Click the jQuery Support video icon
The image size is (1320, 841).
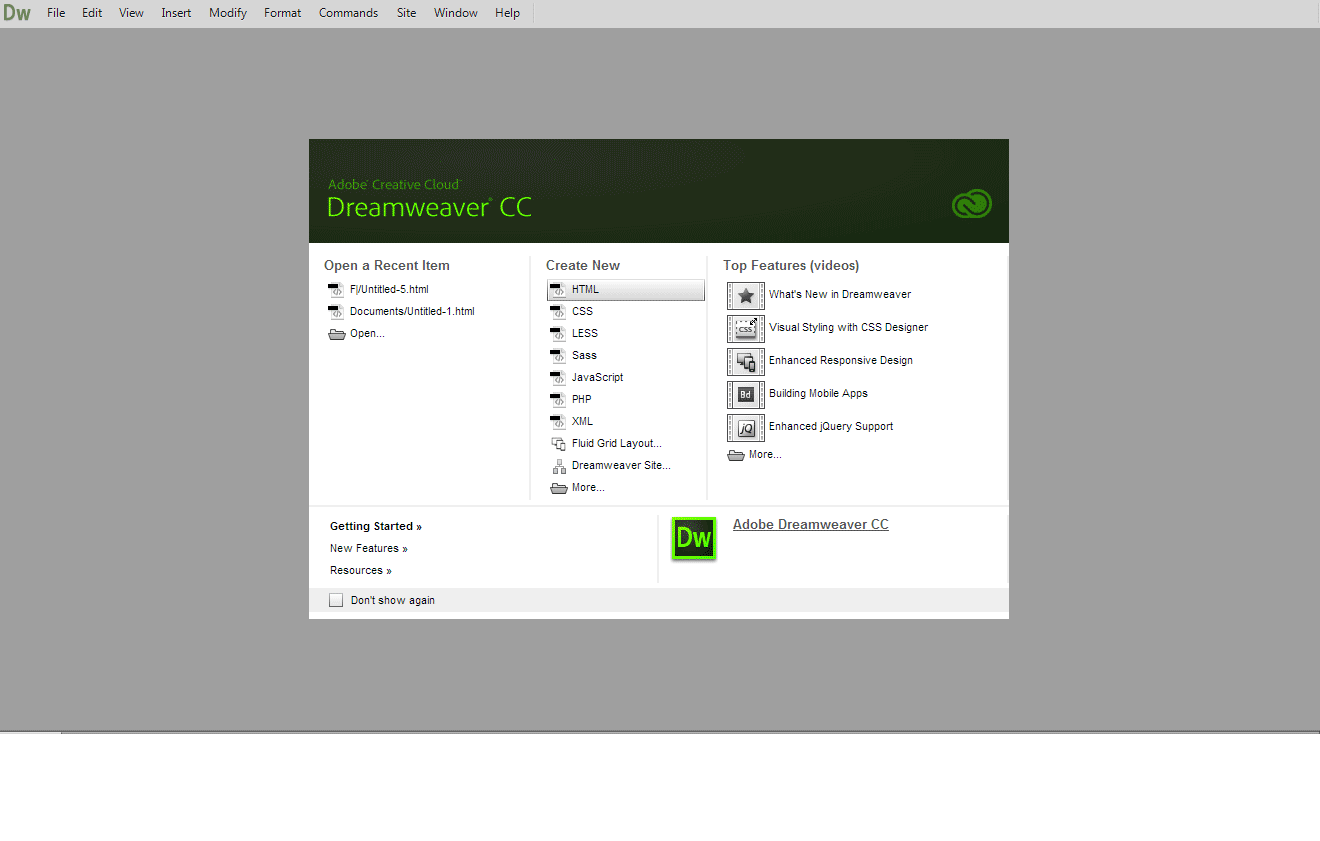(x=746, y=427)
